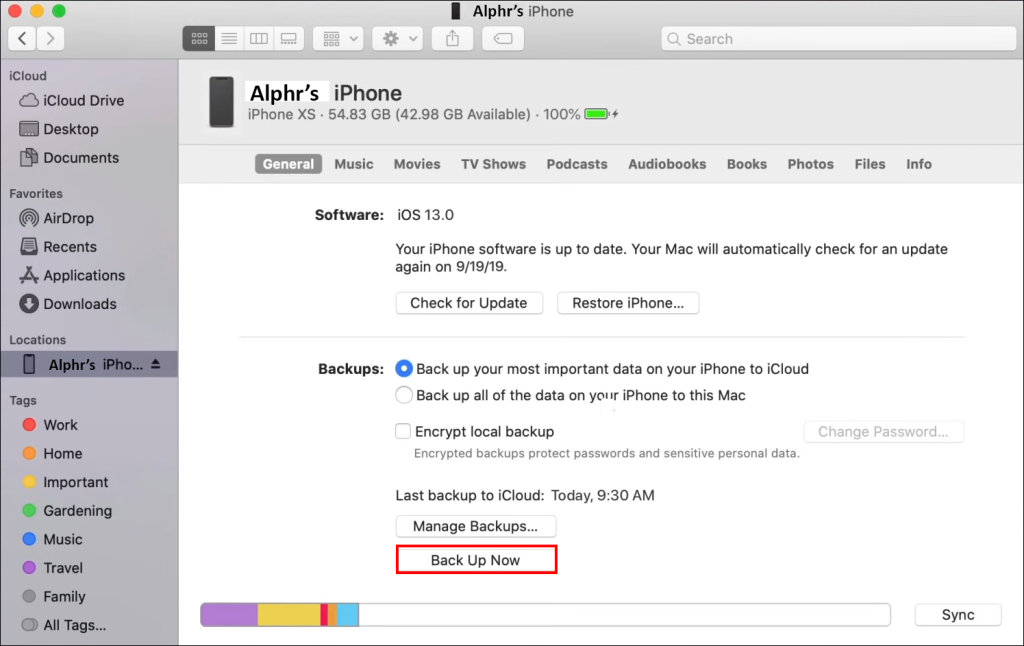This screenshot has width=1024, height=646.
Task: Switch to the Music tab
Action: (354, 164)
